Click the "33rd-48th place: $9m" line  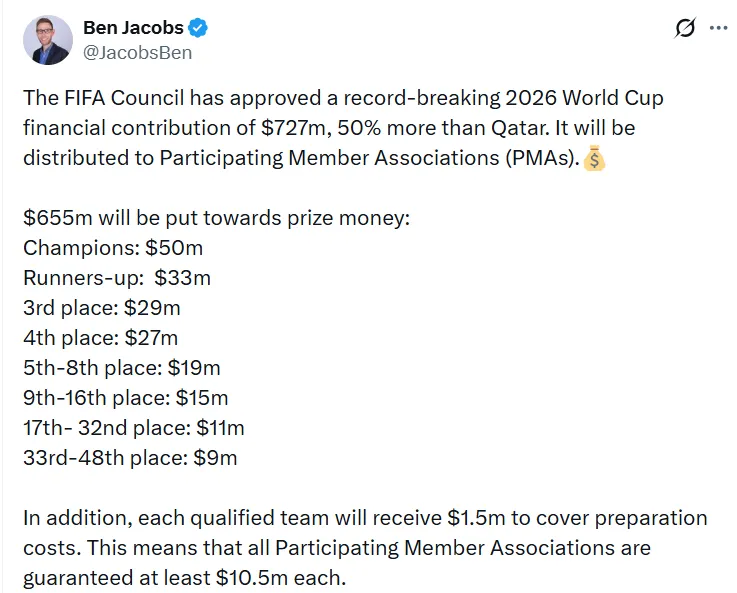tap(130, 458)
